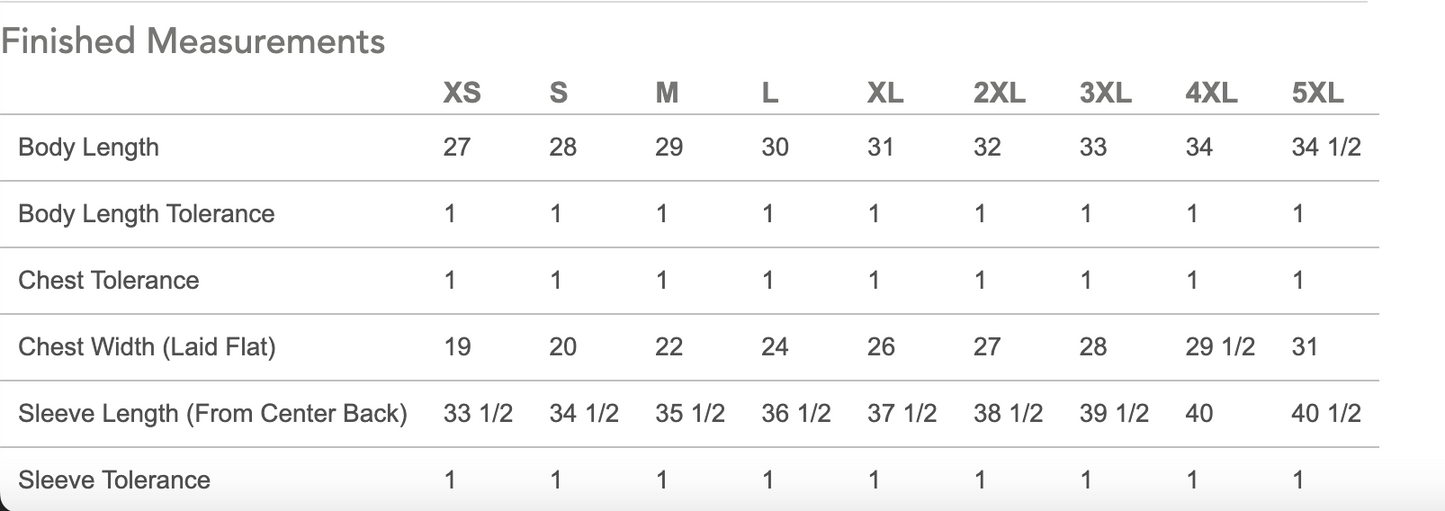
Task: Select the XS size column header
Action: pos(462,93)
